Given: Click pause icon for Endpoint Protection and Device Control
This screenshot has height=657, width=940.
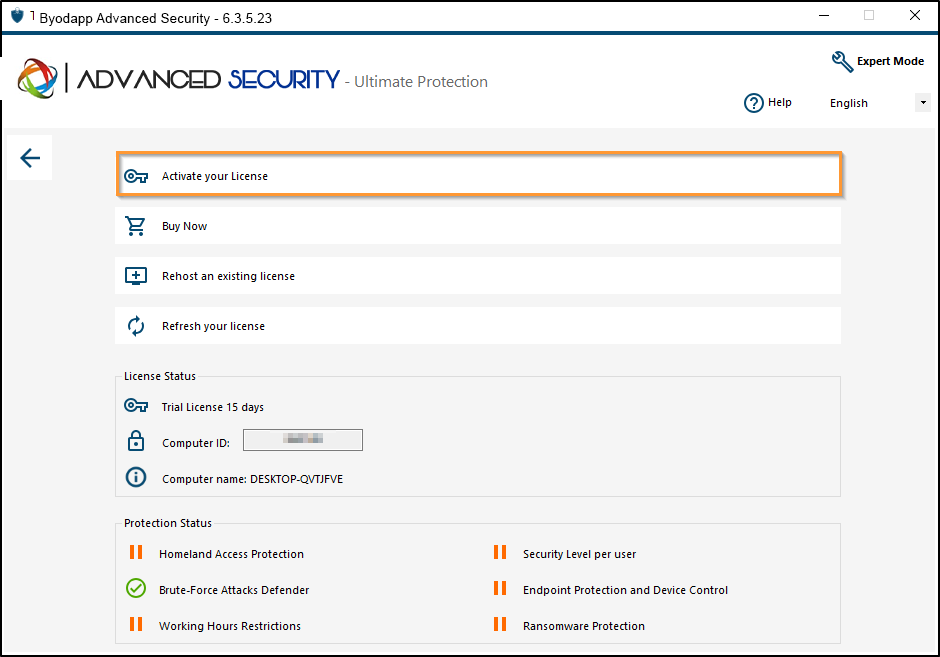Looking at the screenshot, I should 500,588.
